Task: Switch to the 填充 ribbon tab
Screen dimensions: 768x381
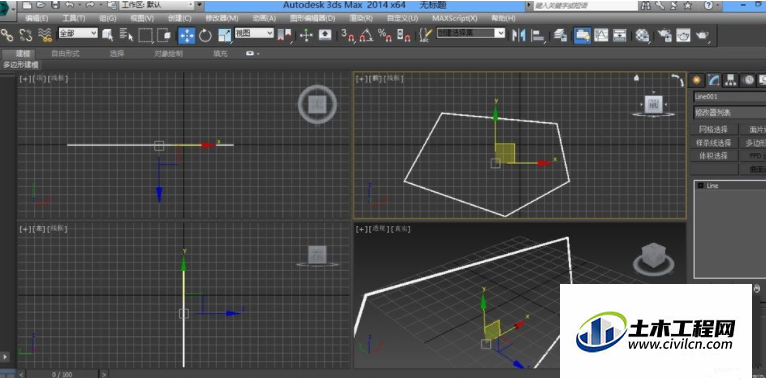Action: point(220,53)
